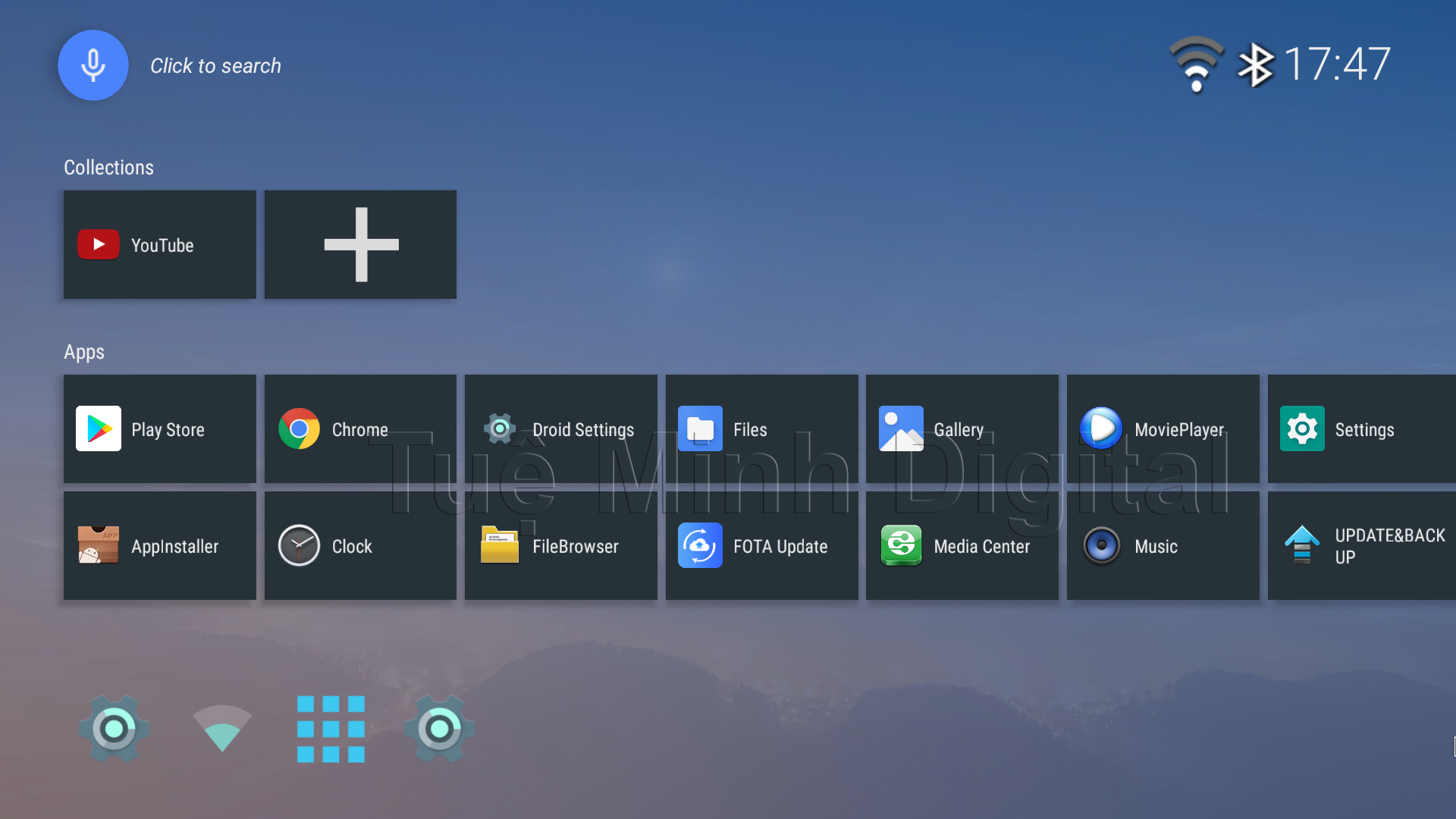Open the all apps grid in the dock
The width and height of the screenshot is (1456, 819).
pos(331,728)
